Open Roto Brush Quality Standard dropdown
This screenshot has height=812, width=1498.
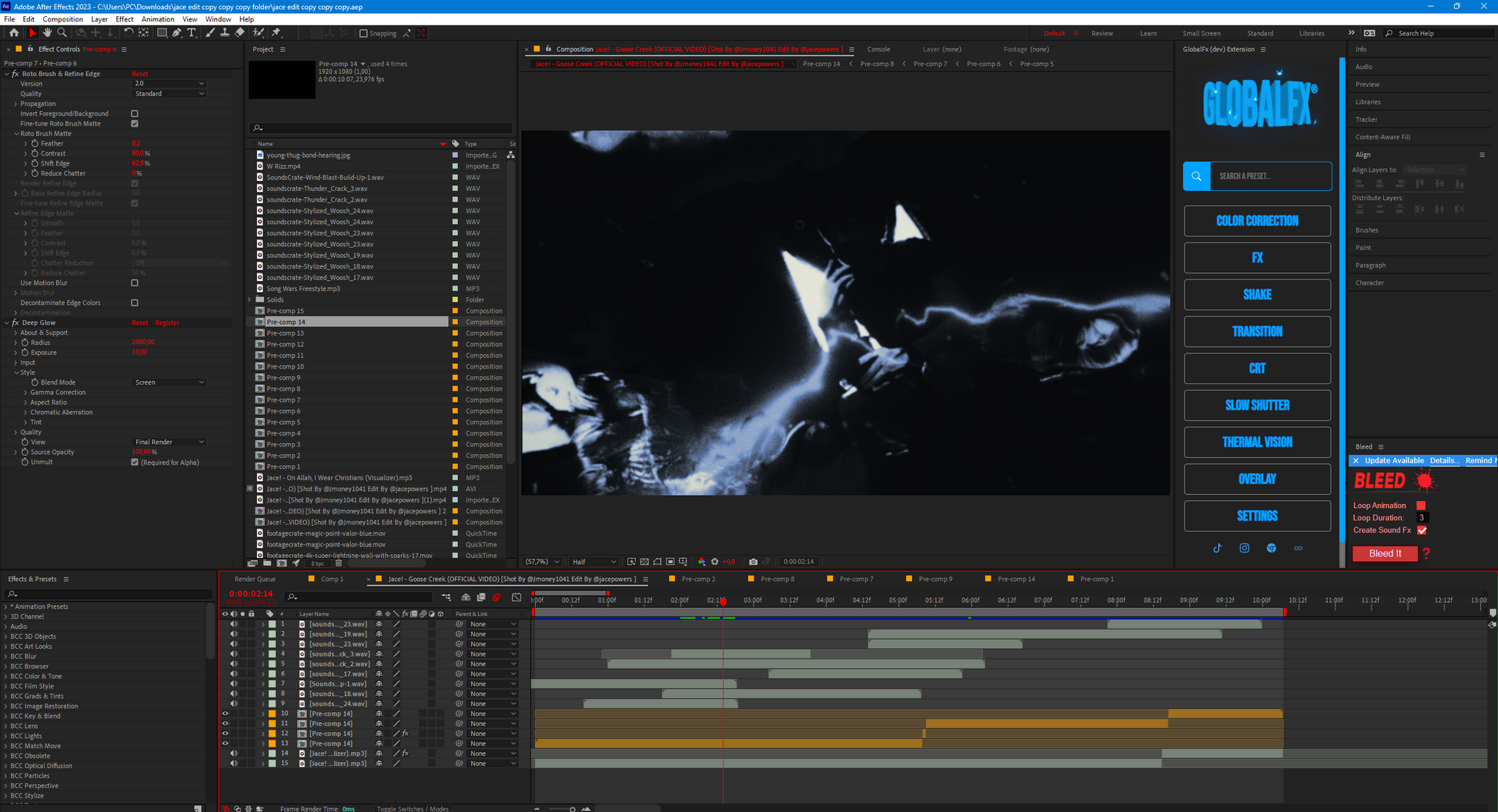coord(169,94)
